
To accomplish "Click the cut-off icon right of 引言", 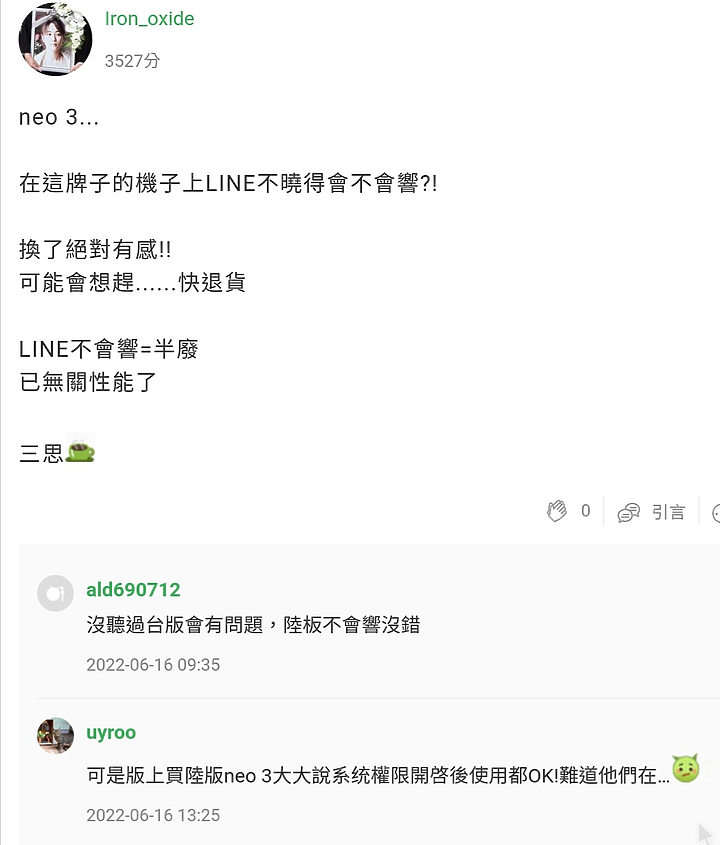I will pyautogui.click(x=716, y=513).
